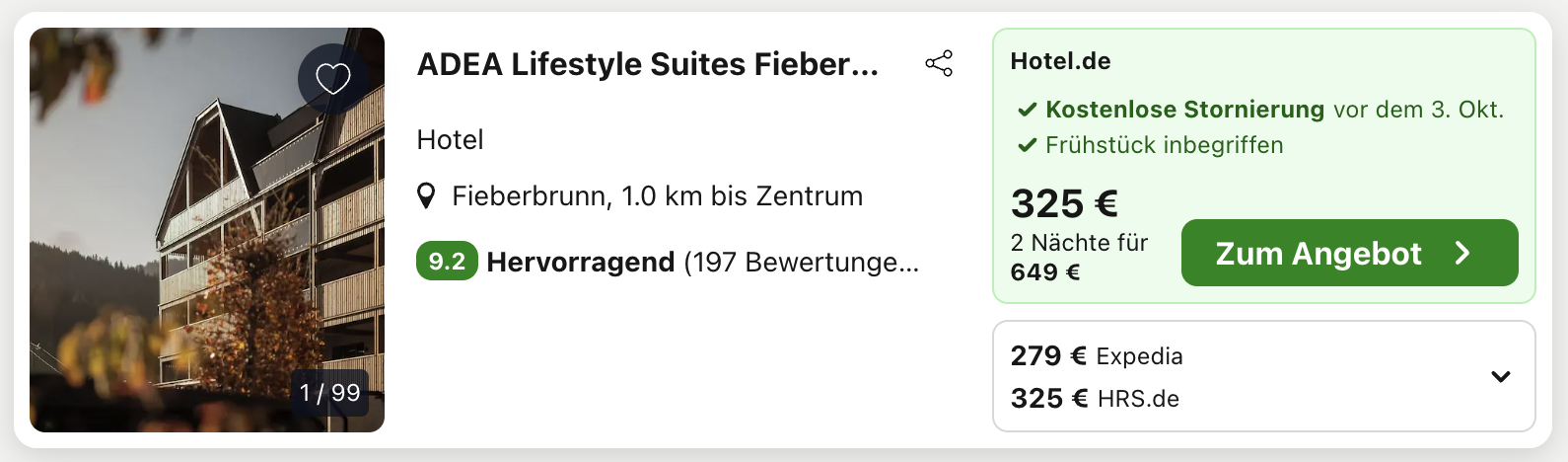The image size is (1568, 462).
Task: Click the location pin icon
Action: [426, 195]
